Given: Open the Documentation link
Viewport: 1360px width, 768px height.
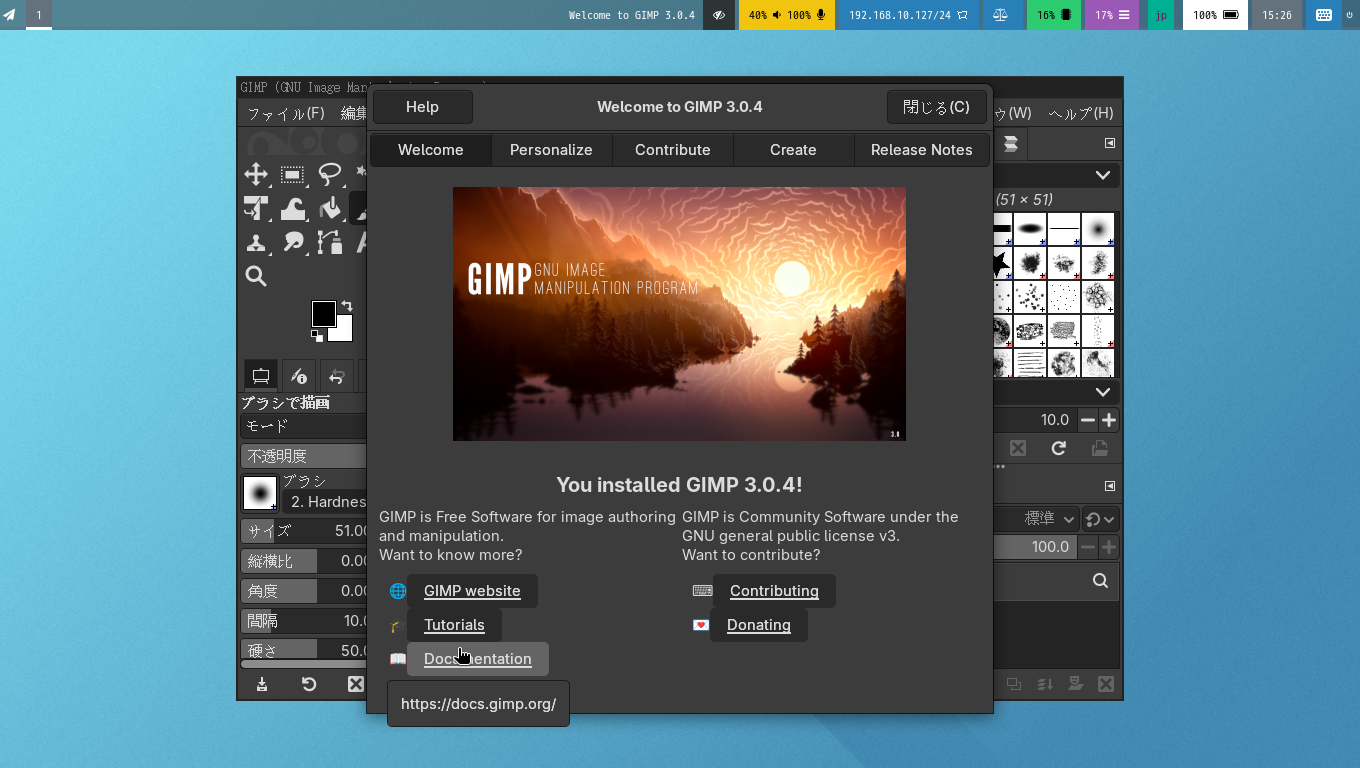Looking at the screenshot, I should coord(478,659).
